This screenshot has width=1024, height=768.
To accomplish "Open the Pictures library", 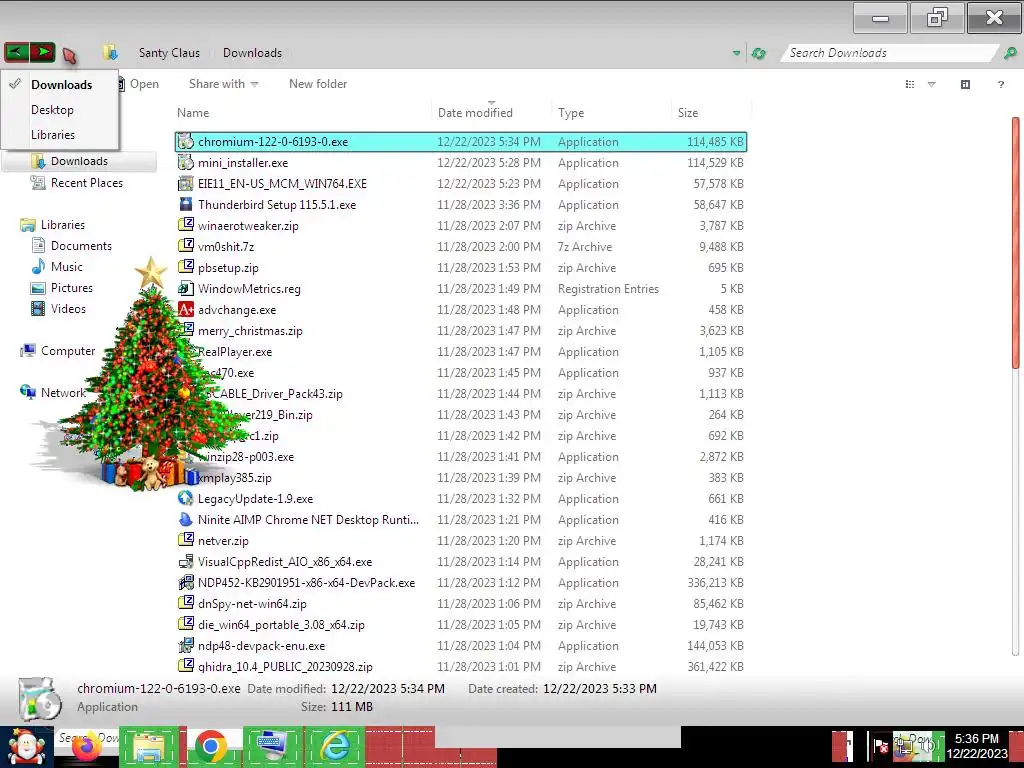I will click(x=72, y=287).
